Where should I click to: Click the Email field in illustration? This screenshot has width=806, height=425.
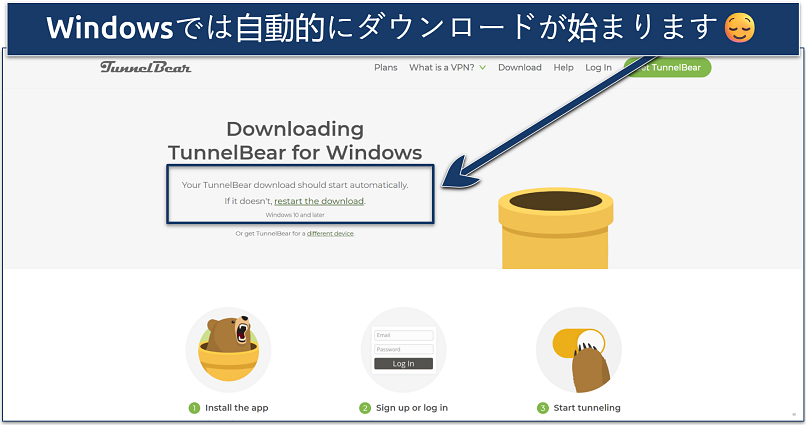pos(404,335)
